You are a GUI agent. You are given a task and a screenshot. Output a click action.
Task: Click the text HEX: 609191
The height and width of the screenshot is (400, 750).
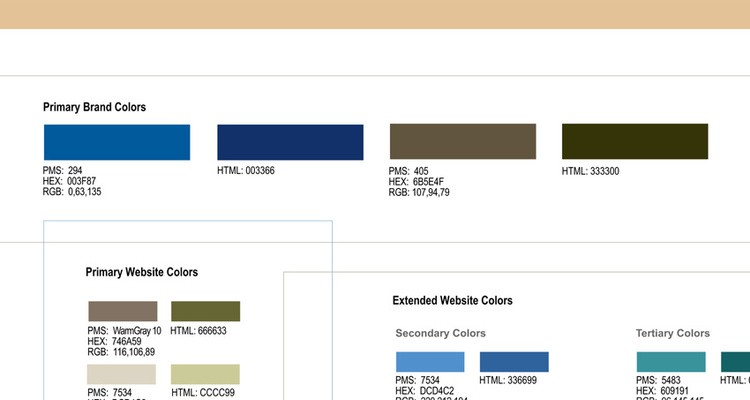pyautogui.click(x=662, y=390)
